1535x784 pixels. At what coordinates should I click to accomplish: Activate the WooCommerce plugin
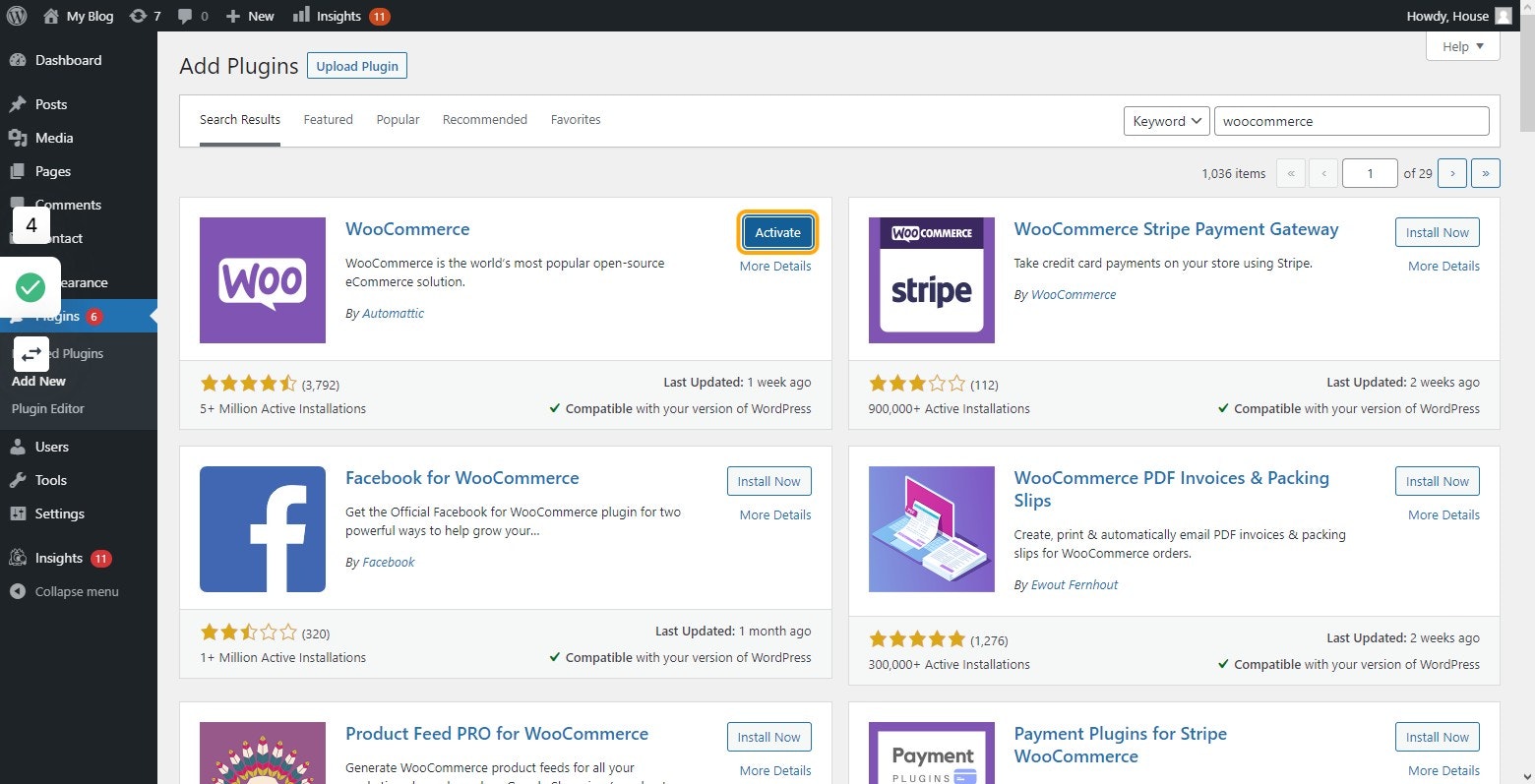click(777, 232)
